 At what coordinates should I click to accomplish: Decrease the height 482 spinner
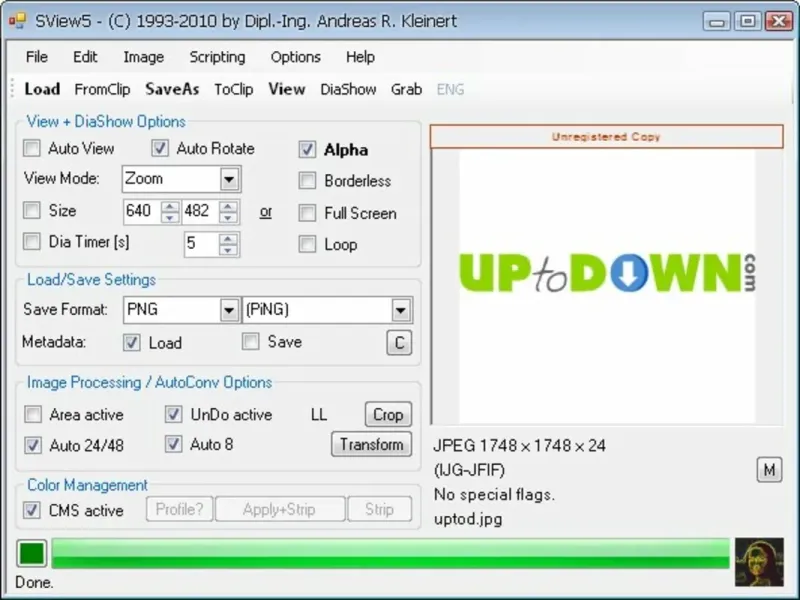coord(228,217)
